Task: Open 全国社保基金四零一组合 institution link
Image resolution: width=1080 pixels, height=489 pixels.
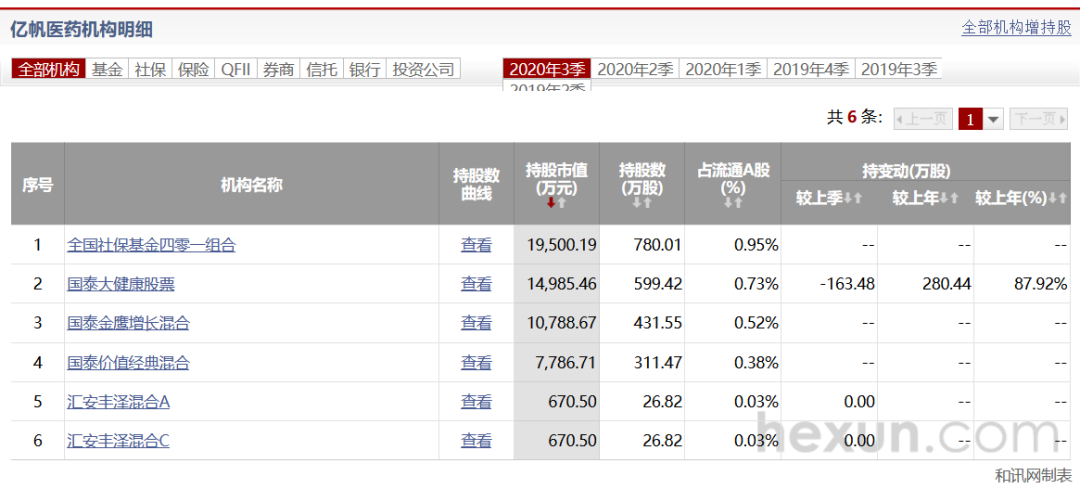Action: coord(152,244)
